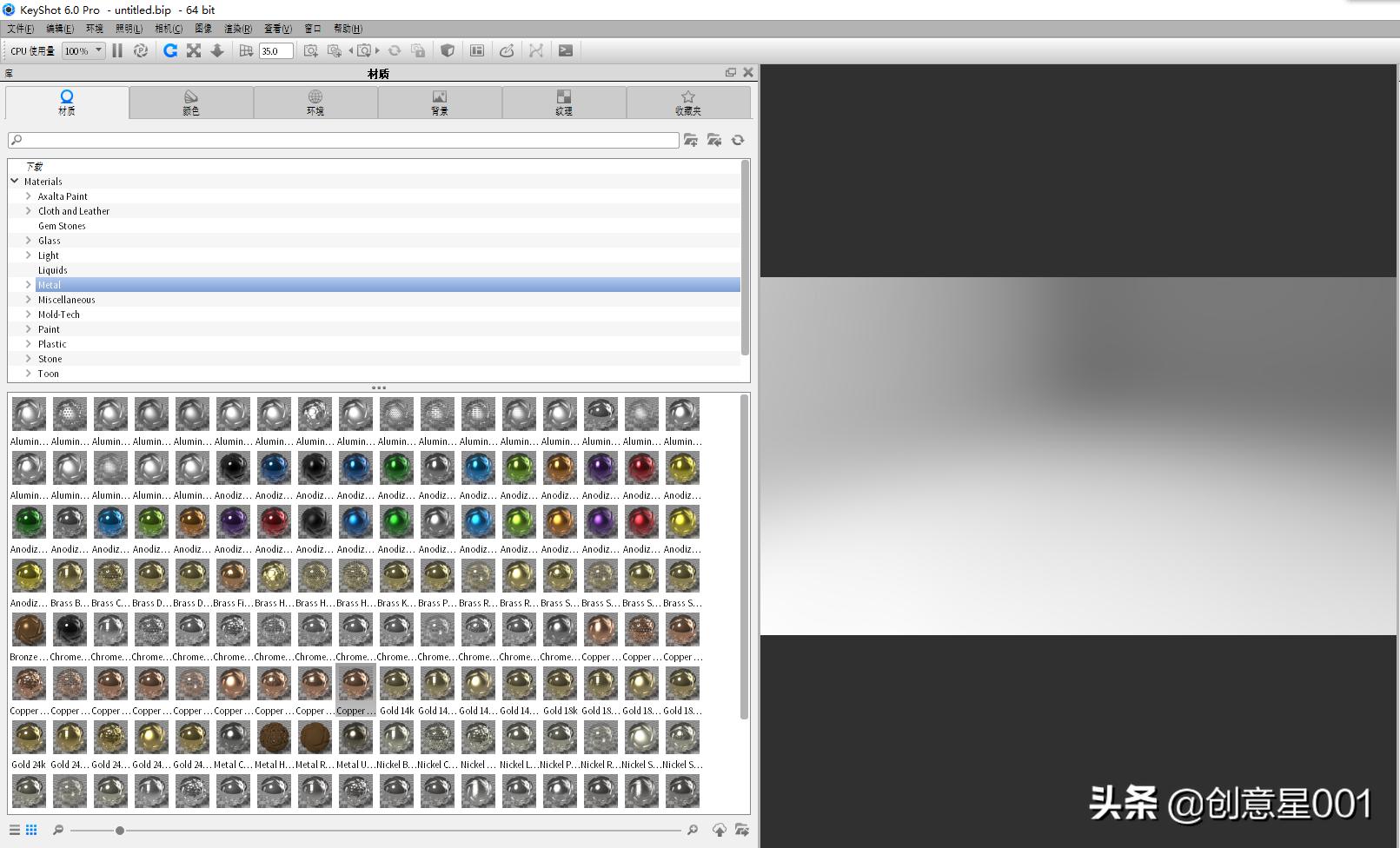Open the 渲染(R) menu
1400x848 pixels.
[x=238, y=29]
